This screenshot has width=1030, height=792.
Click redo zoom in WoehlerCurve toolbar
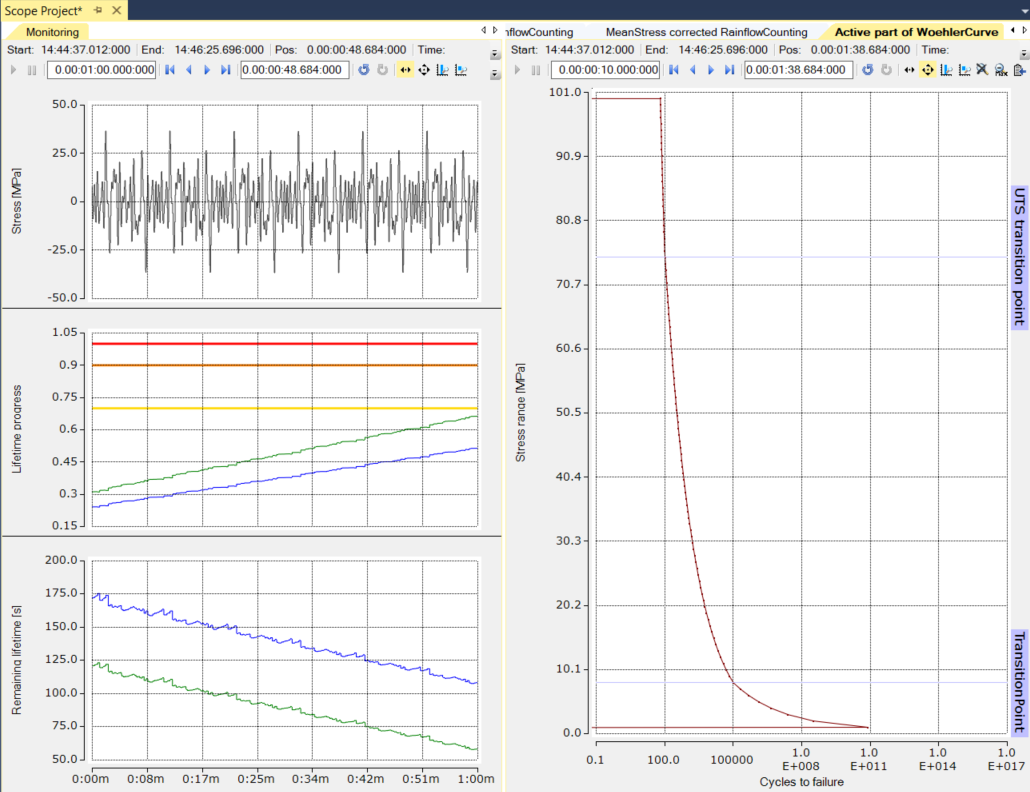click(886, 70)
